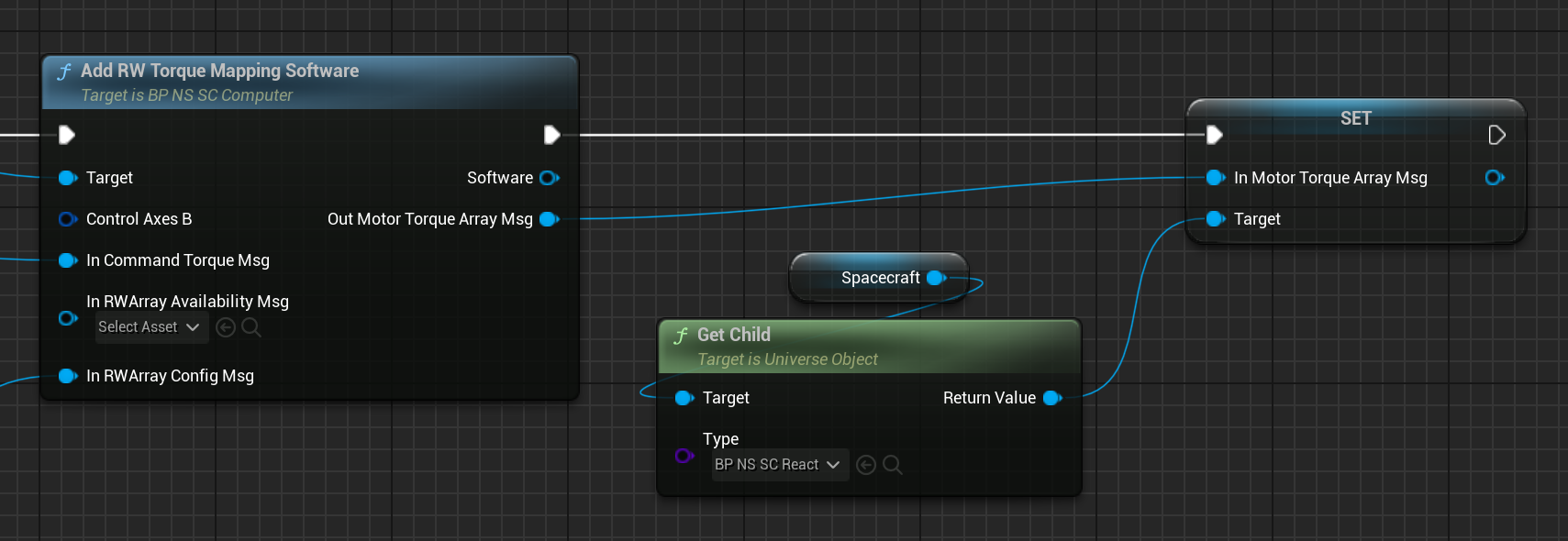Click the Control Axes B input pin

pyautogui.click(x=67, y=219)
